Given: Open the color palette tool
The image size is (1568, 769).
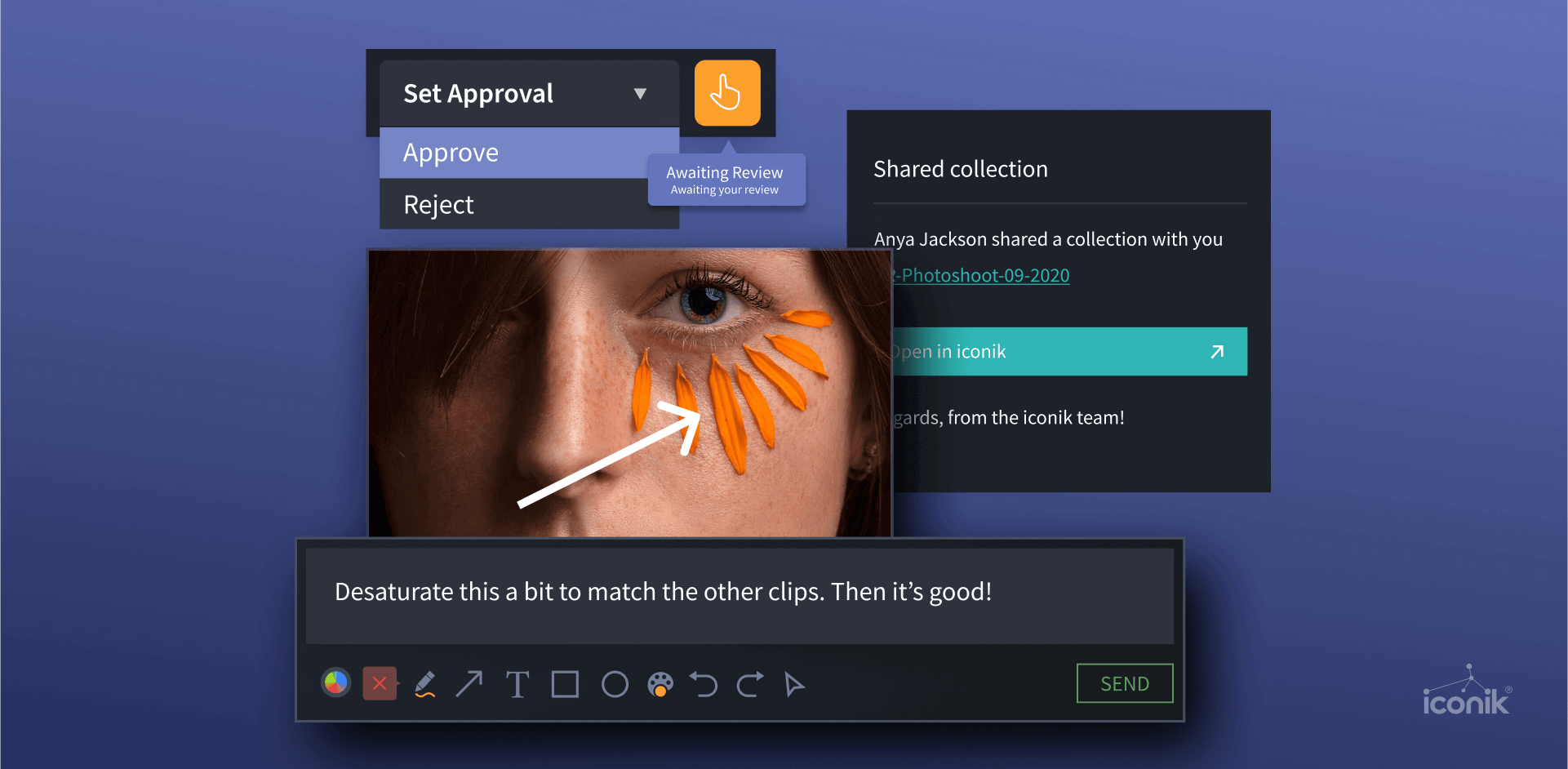Looking at the screenshot, I should pos(660,684).
